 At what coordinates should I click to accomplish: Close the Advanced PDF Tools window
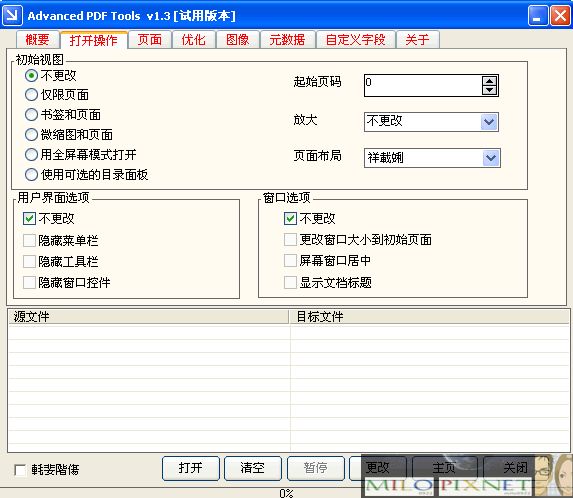560,16
